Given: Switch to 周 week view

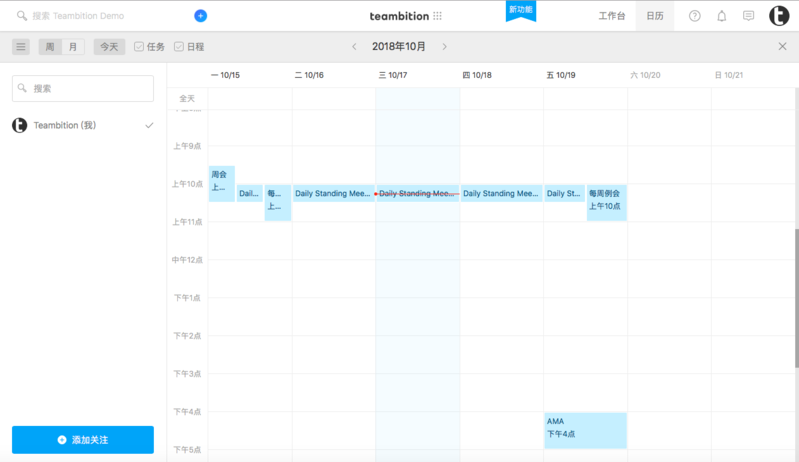Looking at the screenshot, I should 50,47.
